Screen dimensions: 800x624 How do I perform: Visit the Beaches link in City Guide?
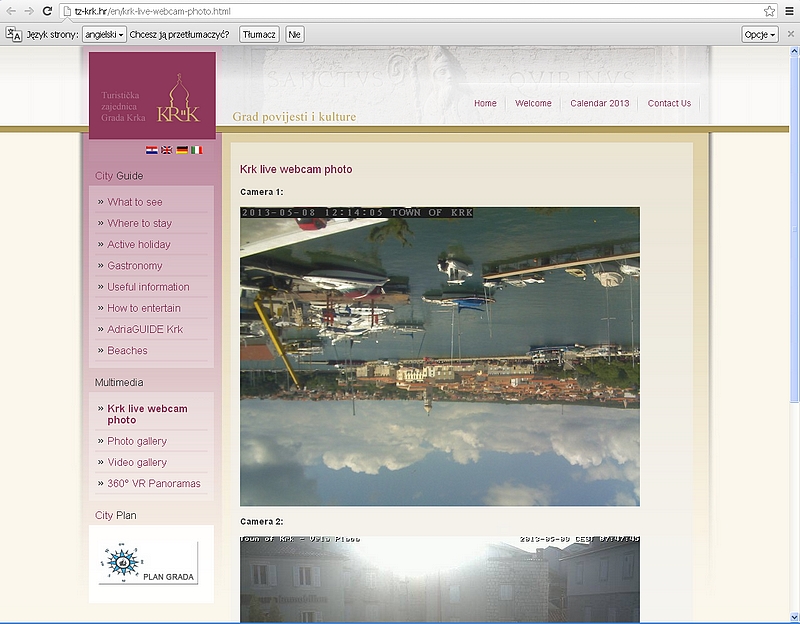[x=127, y=350]
